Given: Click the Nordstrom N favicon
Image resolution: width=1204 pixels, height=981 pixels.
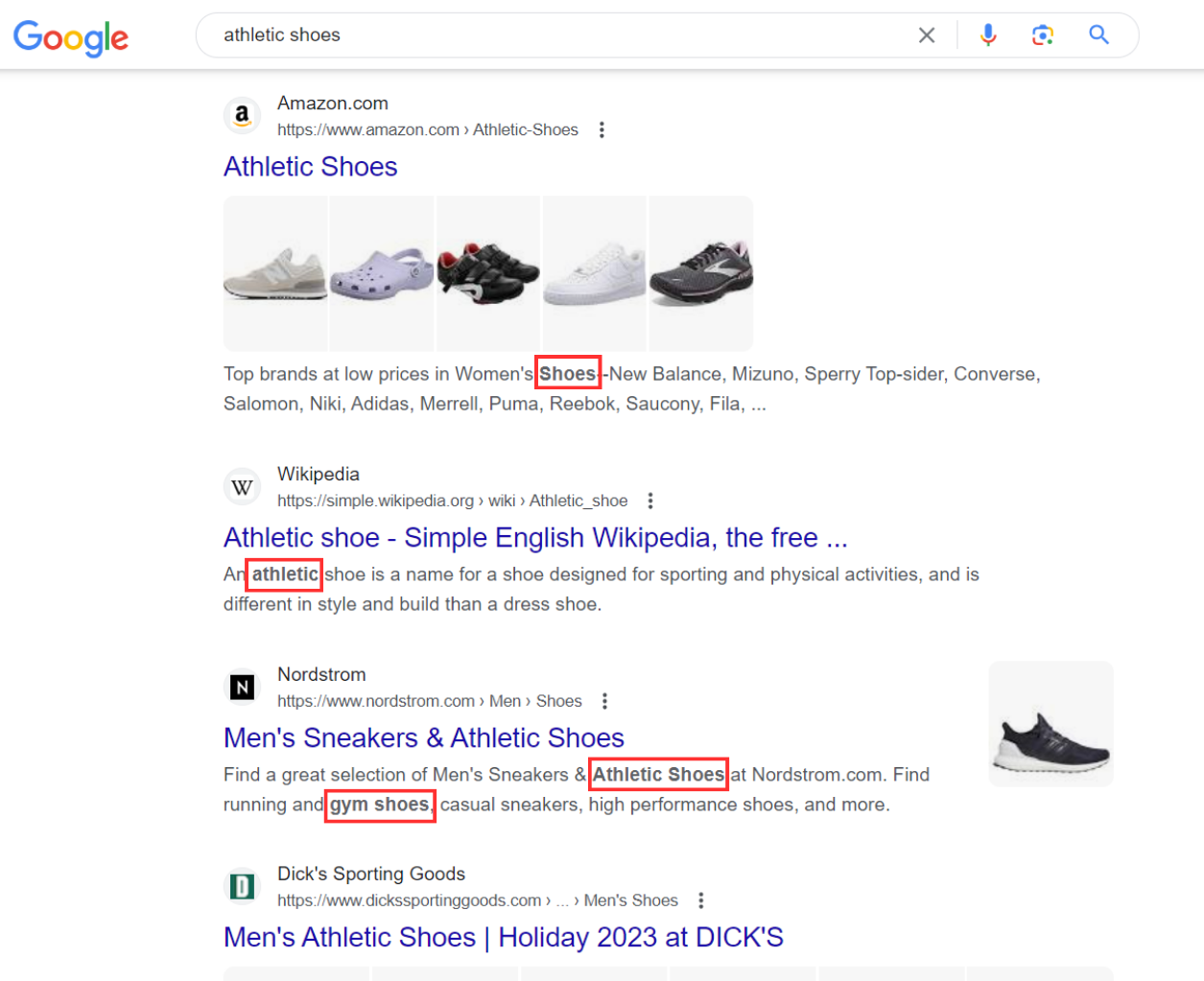Looking at the screenshot, I should [242, 687].
